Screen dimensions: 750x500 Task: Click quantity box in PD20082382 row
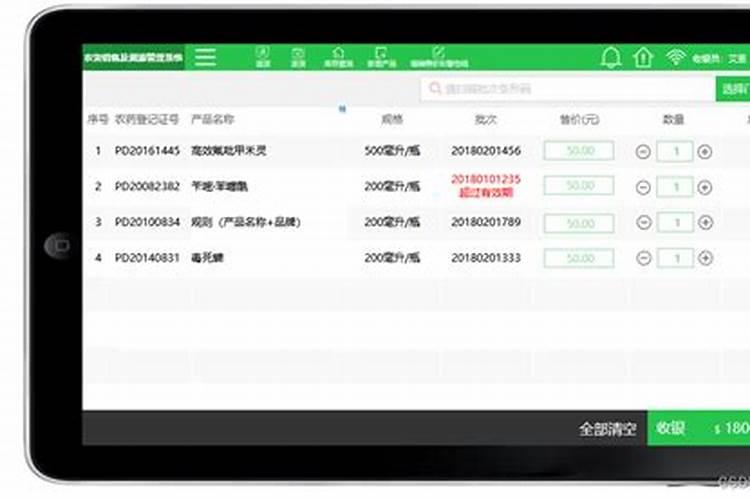674,187
